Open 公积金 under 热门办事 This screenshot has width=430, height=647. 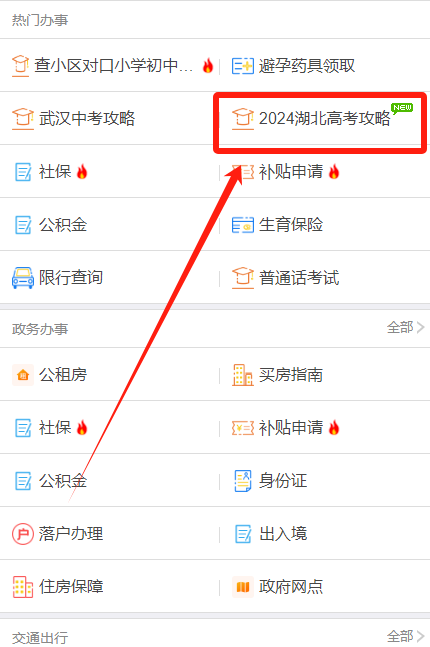[51, 225]
